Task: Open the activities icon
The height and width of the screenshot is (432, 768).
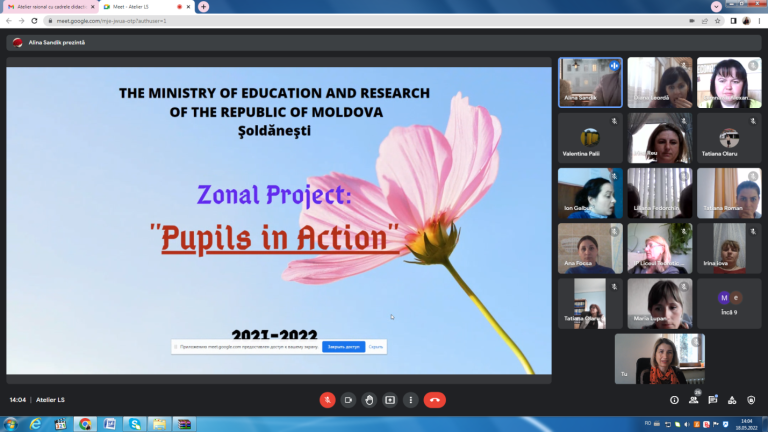Action: pos(732,400)
